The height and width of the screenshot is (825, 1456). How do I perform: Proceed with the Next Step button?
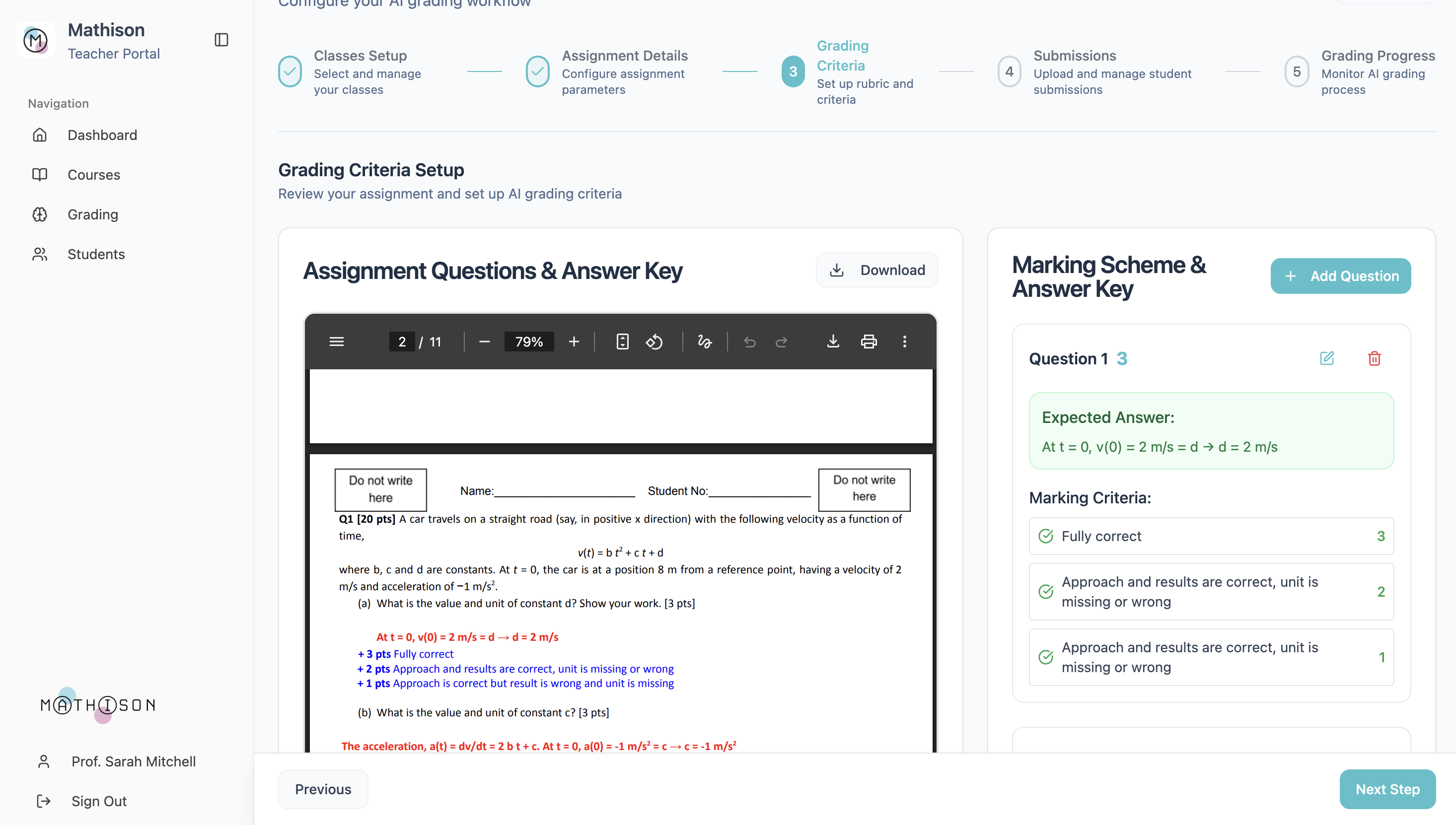(1387, 789)
